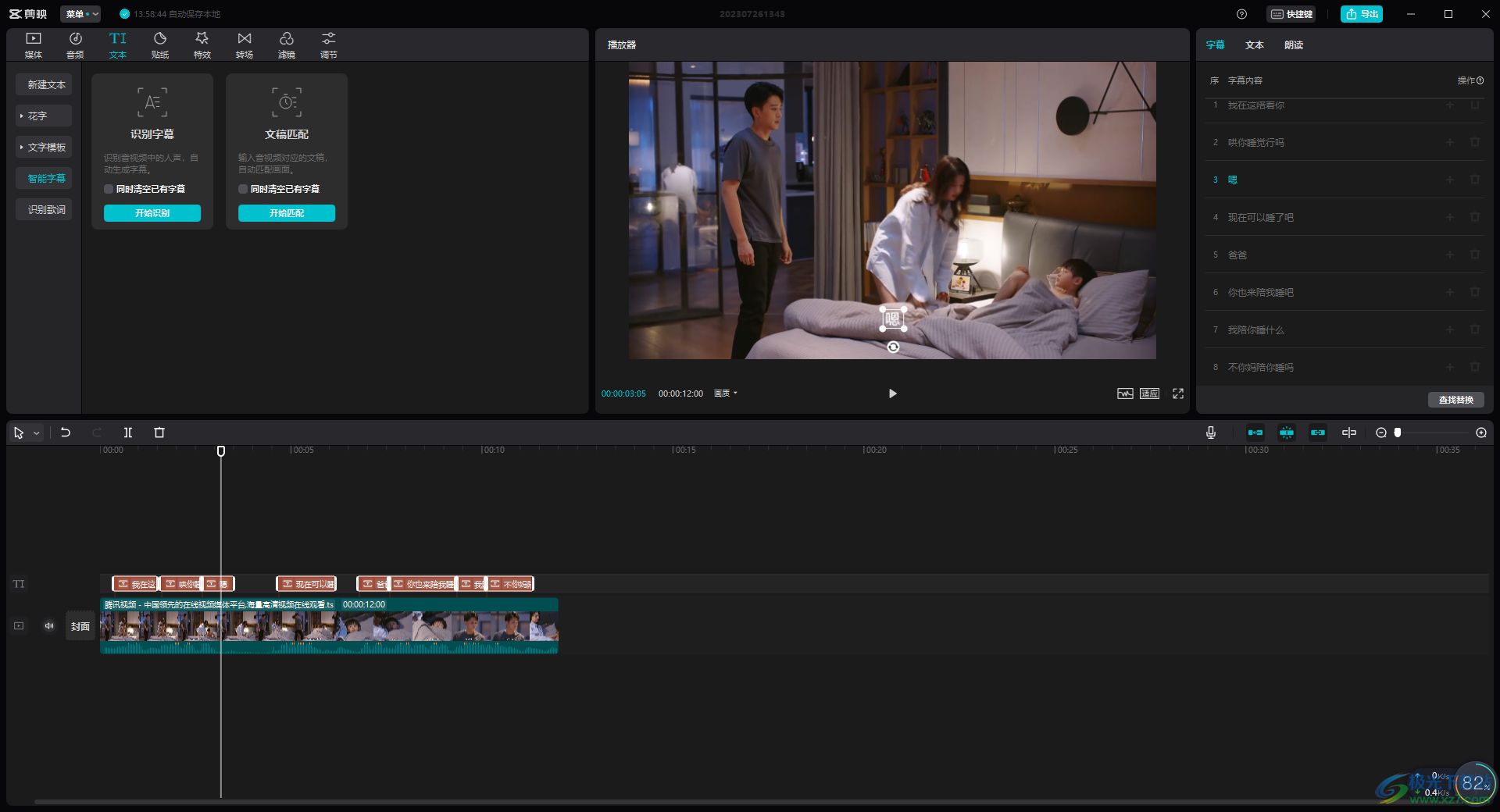The height and width of the screenshot is (812, 1500).
Task: Click the 开始识别 button
Action: pyautogui.click(x=152, y=213)
